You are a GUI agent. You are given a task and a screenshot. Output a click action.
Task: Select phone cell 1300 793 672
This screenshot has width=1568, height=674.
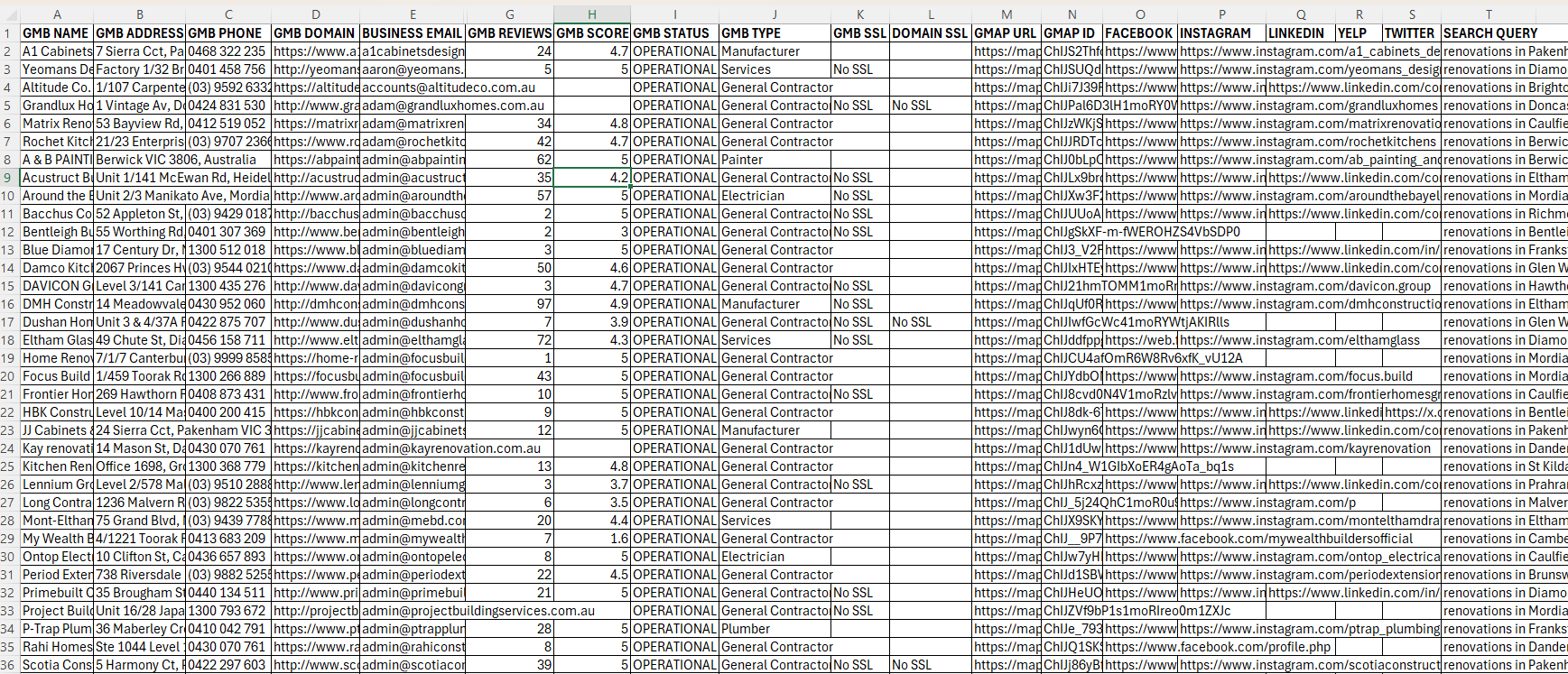(x=227, y=611)
